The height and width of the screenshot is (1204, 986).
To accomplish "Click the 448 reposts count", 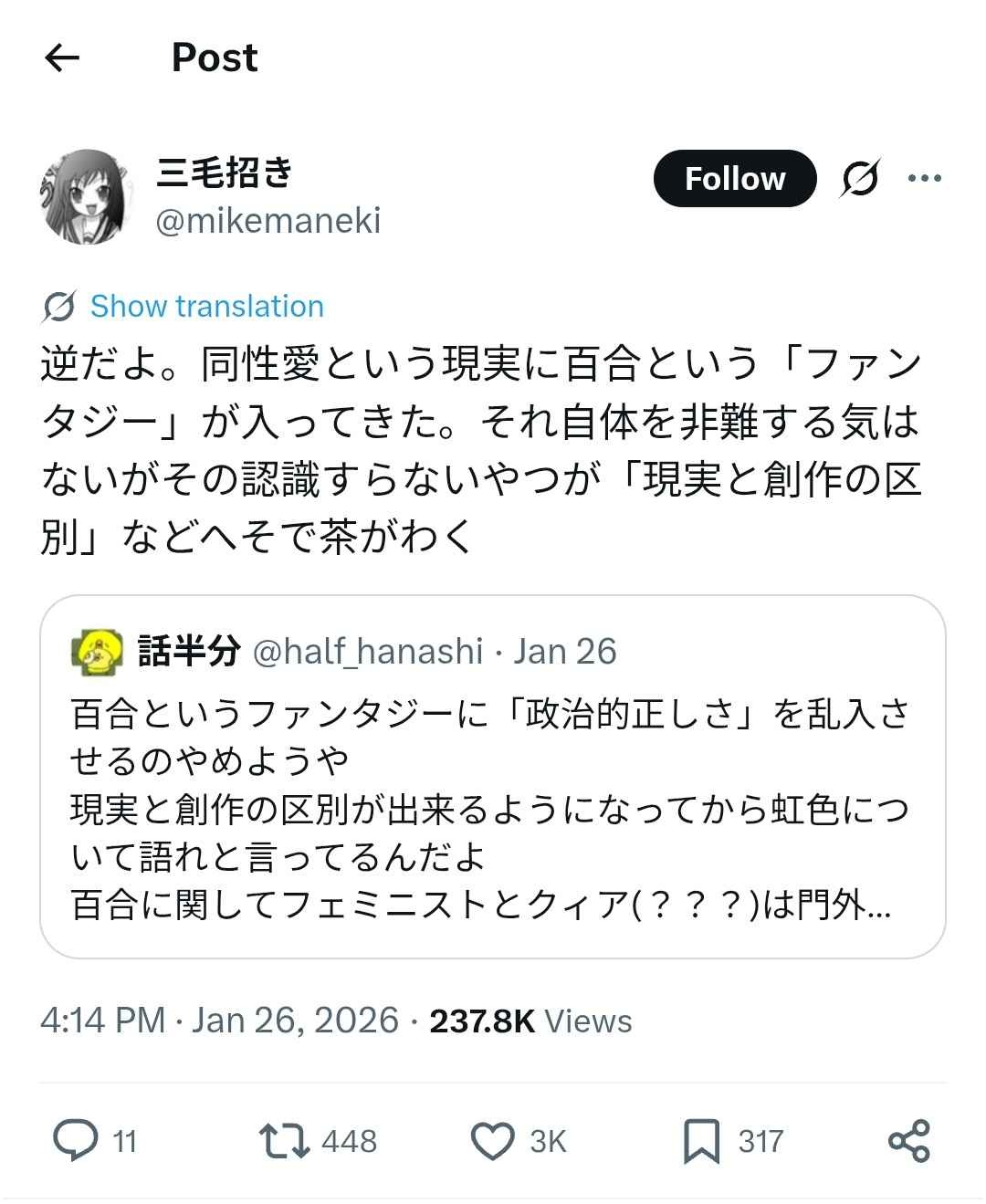I will 349,1141.
